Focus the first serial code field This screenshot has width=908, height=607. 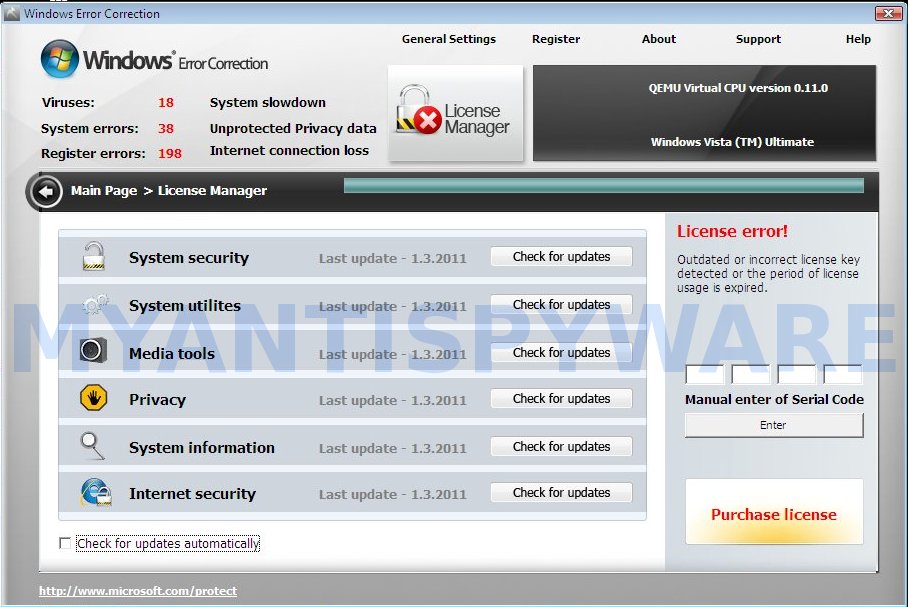tap(704, 374)
